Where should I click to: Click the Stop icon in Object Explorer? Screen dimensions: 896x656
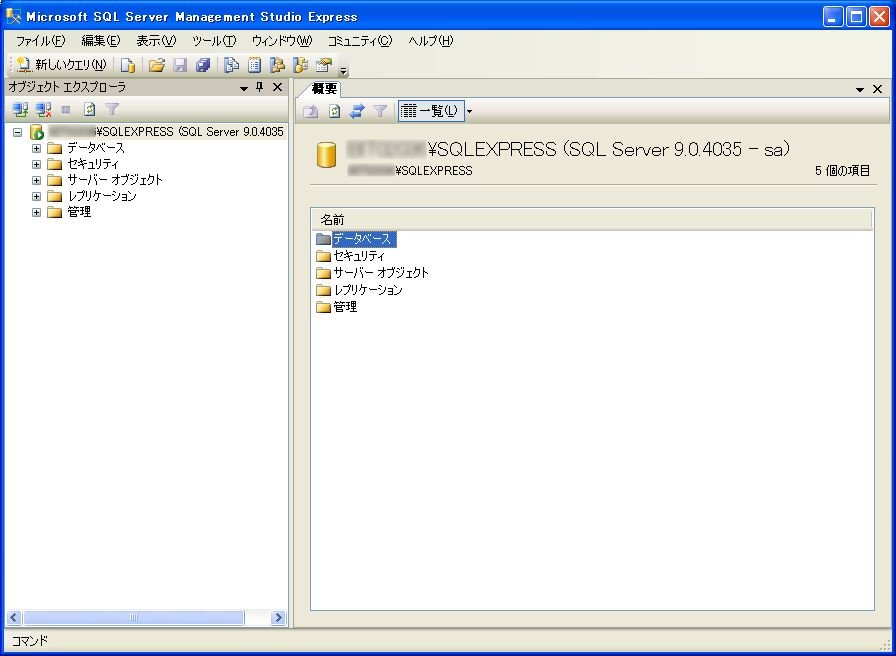[66, 109]
